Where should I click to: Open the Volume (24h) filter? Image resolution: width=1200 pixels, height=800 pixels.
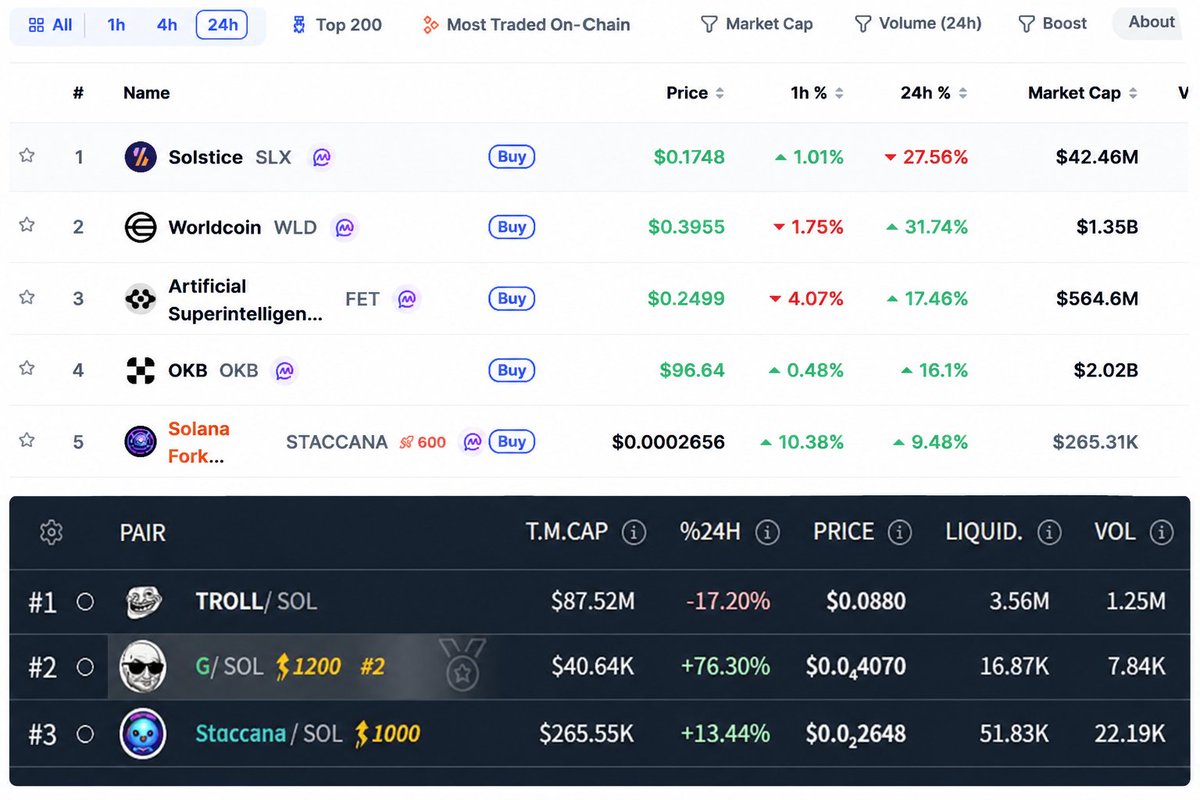click(917, 23)
